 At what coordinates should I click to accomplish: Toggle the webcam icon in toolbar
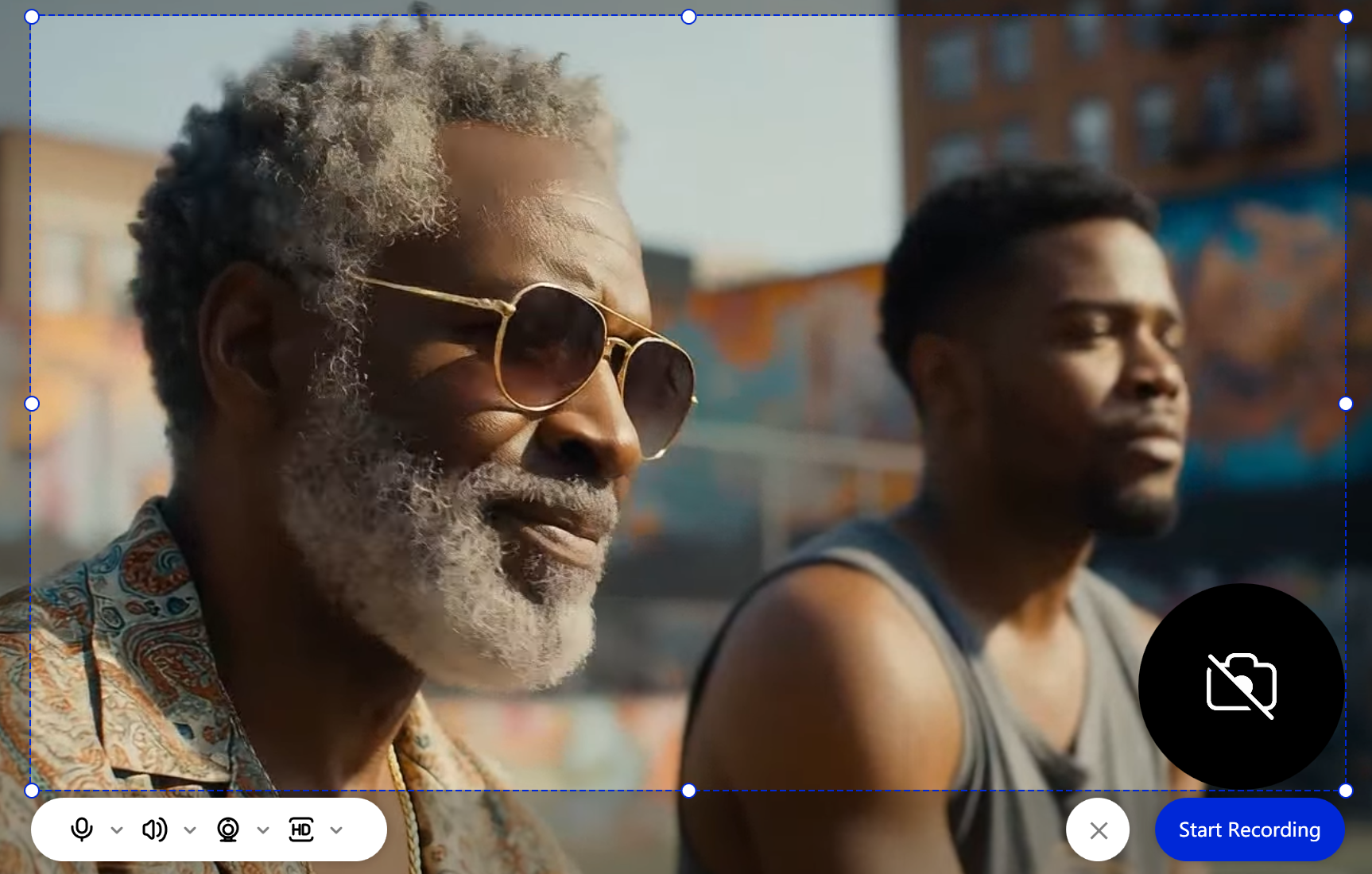coord(228,830)
